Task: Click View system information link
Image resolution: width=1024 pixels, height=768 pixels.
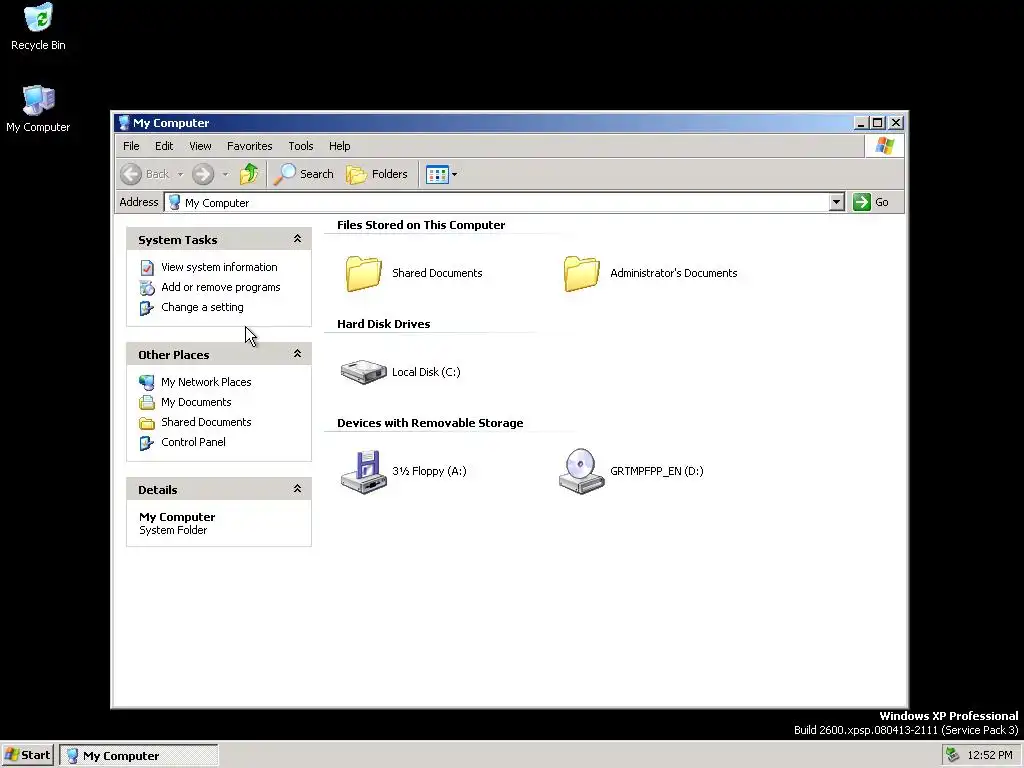Action: click(x=219, y=267)
